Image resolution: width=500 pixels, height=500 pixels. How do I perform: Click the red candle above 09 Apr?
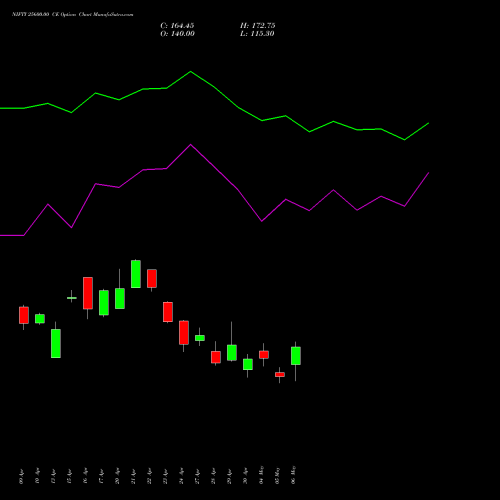(24, 315)
